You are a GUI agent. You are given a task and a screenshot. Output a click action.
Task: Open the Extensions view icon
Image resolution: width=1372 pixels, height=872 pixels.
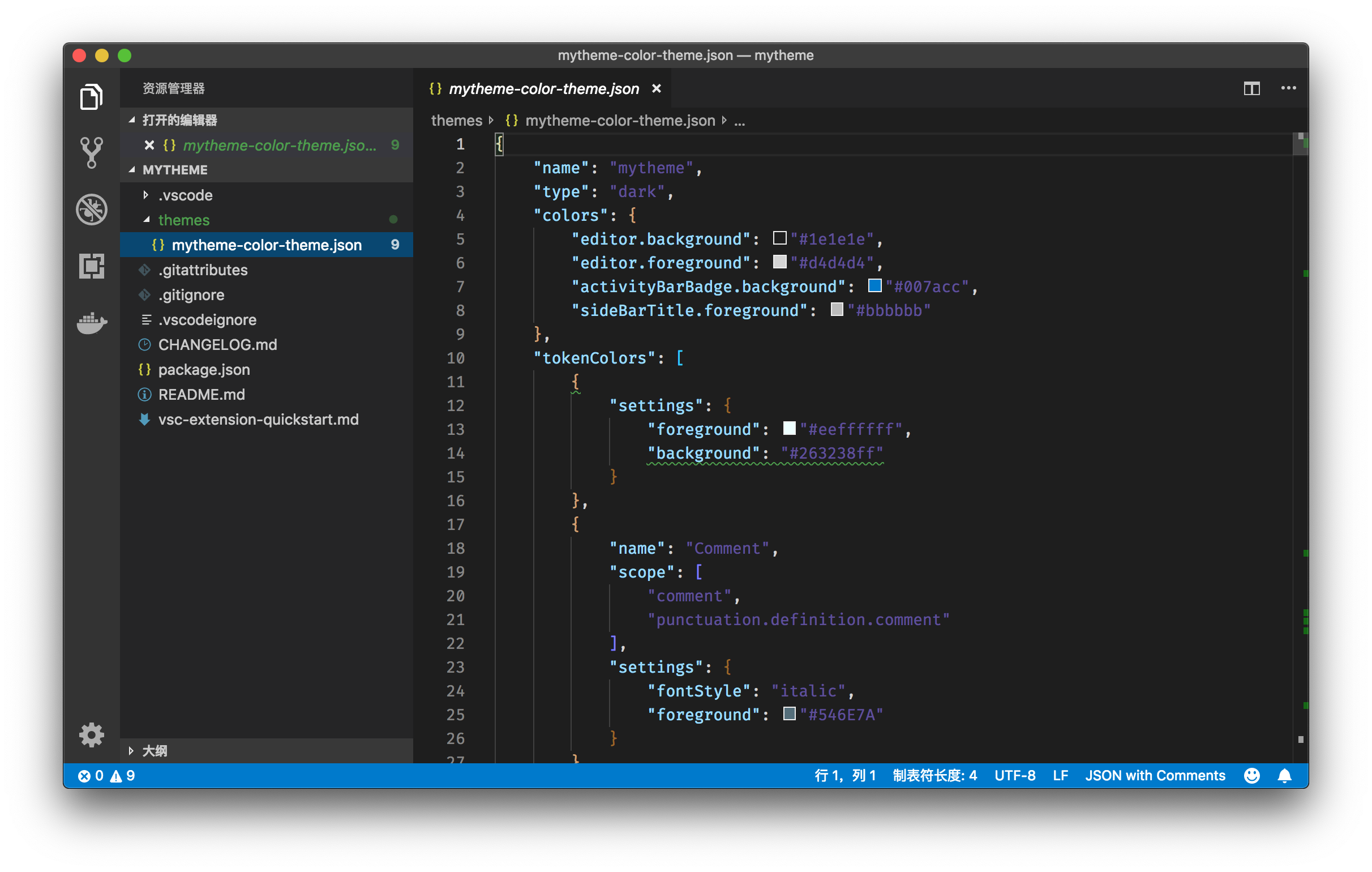91,266
